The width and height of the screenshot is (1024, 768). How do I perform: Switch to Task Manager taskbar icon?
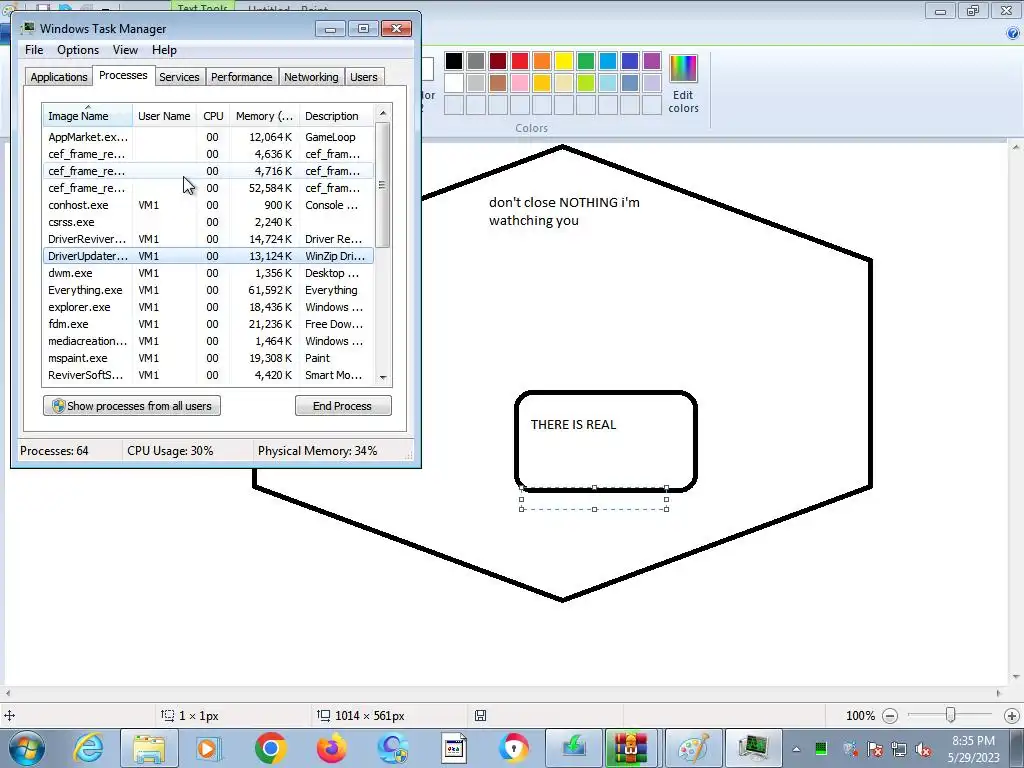753,748
